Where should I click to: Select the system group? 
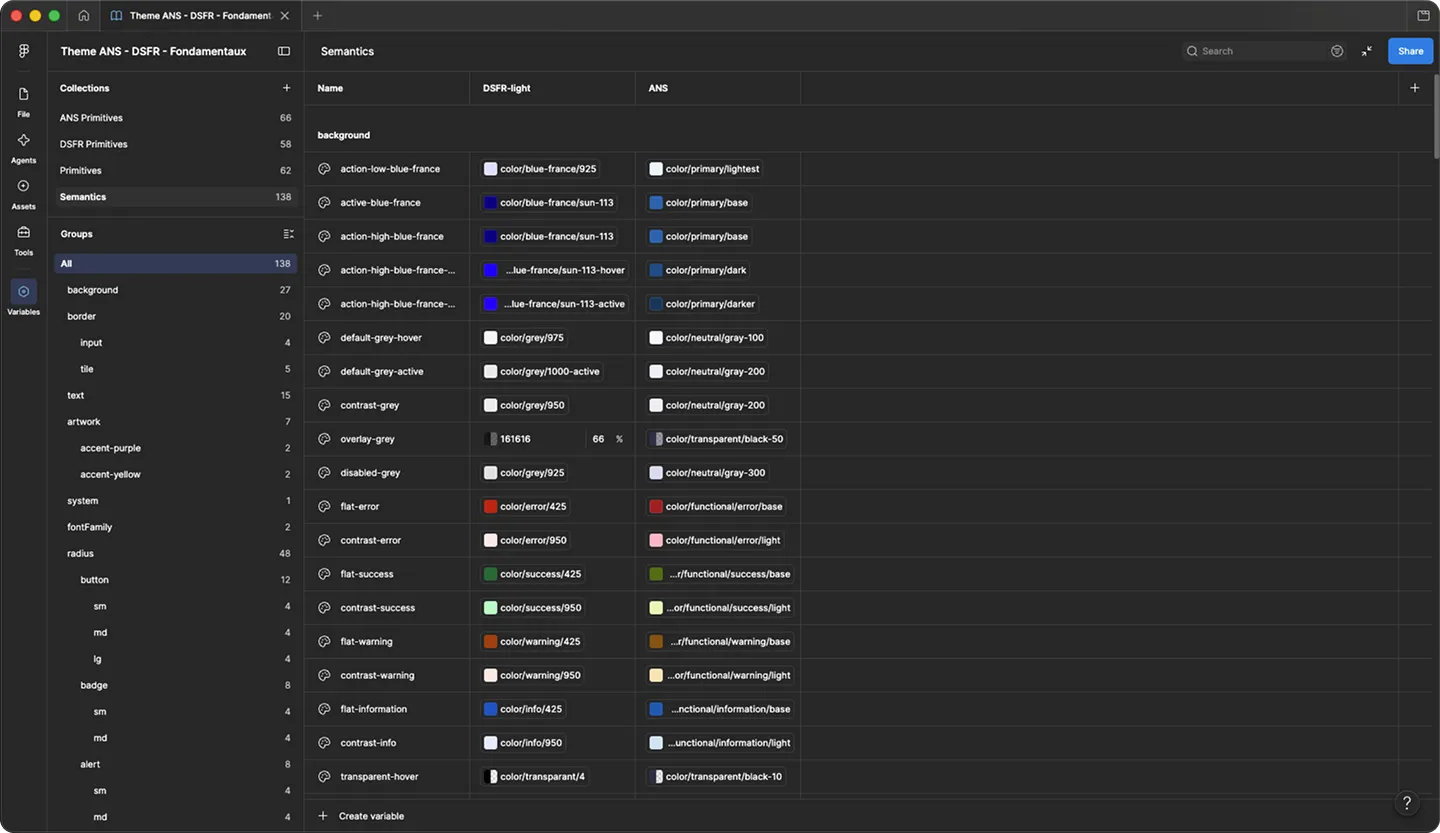(175, 501)
